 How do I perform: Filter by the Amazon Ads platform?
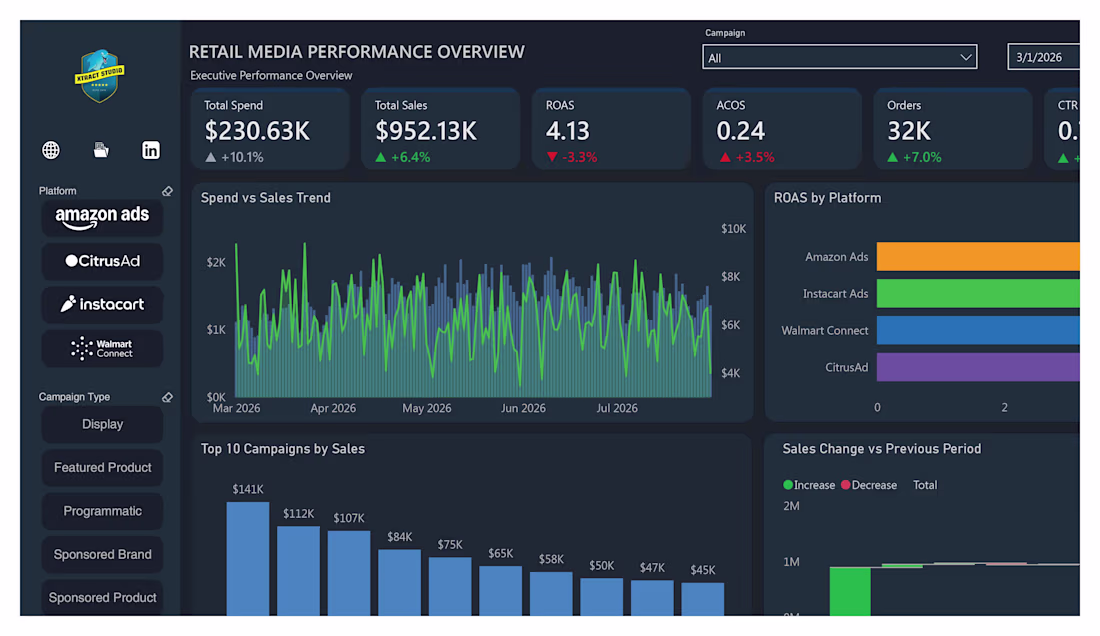coord(102,218)
